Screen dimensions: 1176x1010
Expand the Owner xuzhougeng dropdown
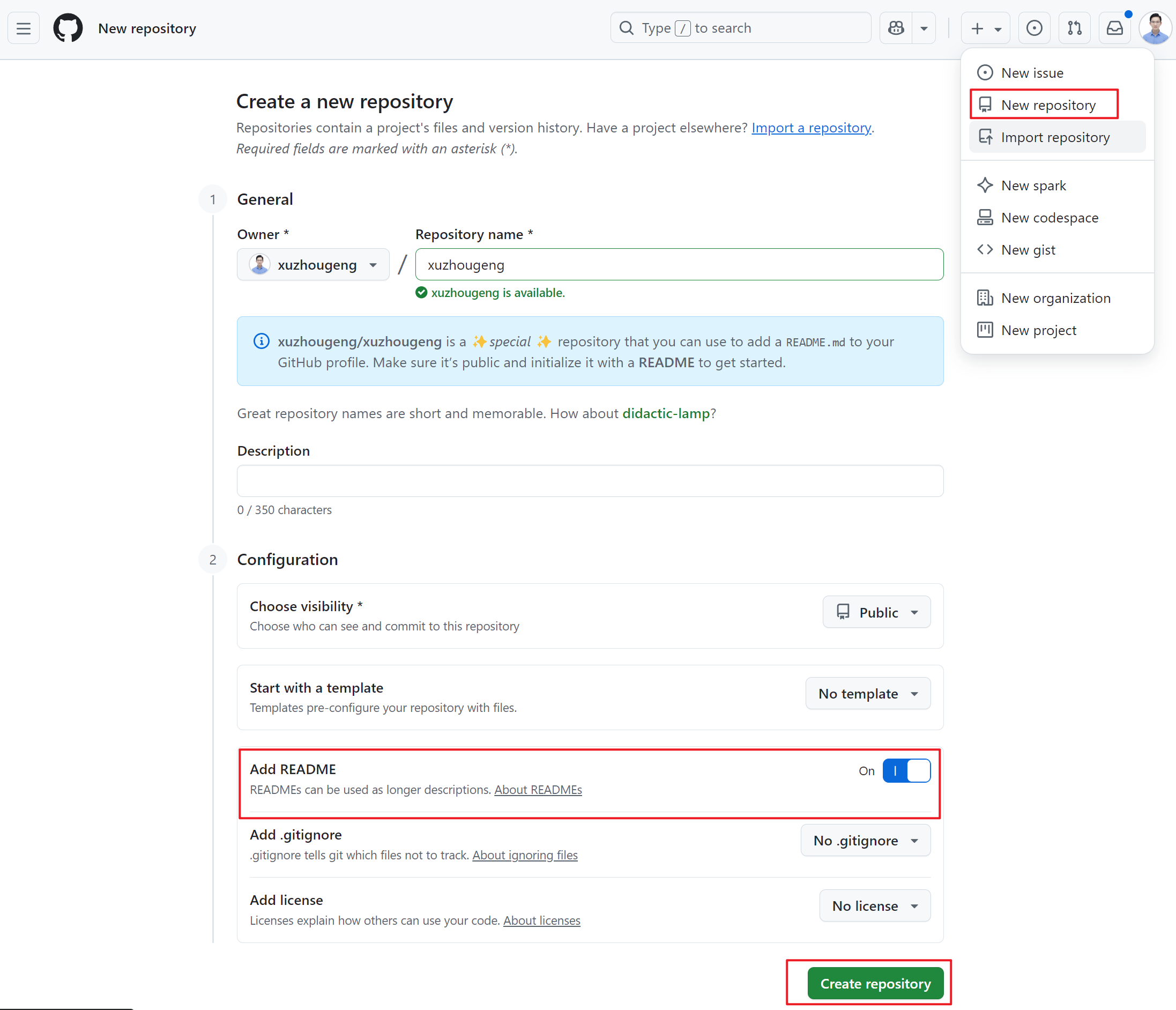click(x=314, y=265)
